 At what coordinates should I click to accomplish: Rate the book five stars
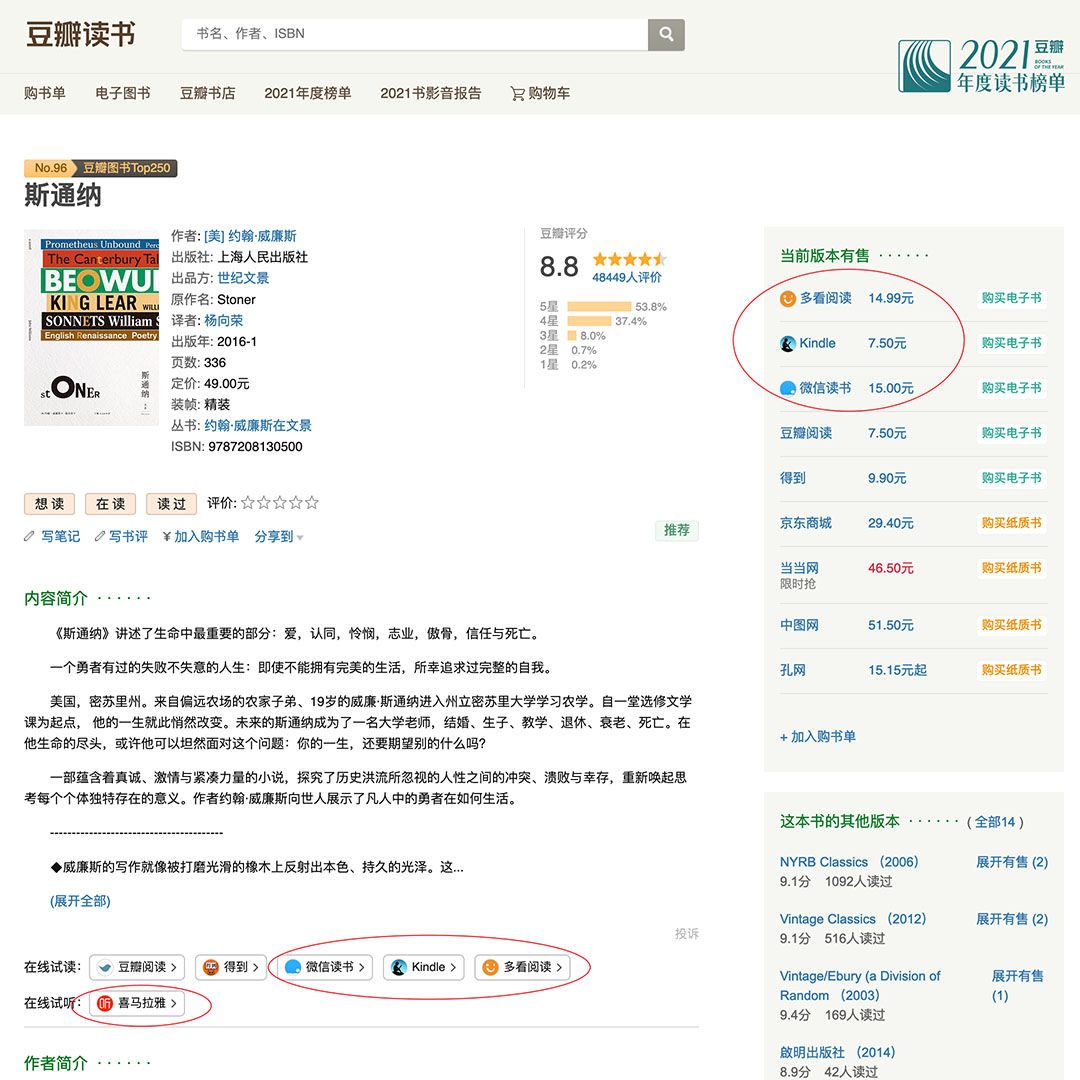tap(312, 503)
